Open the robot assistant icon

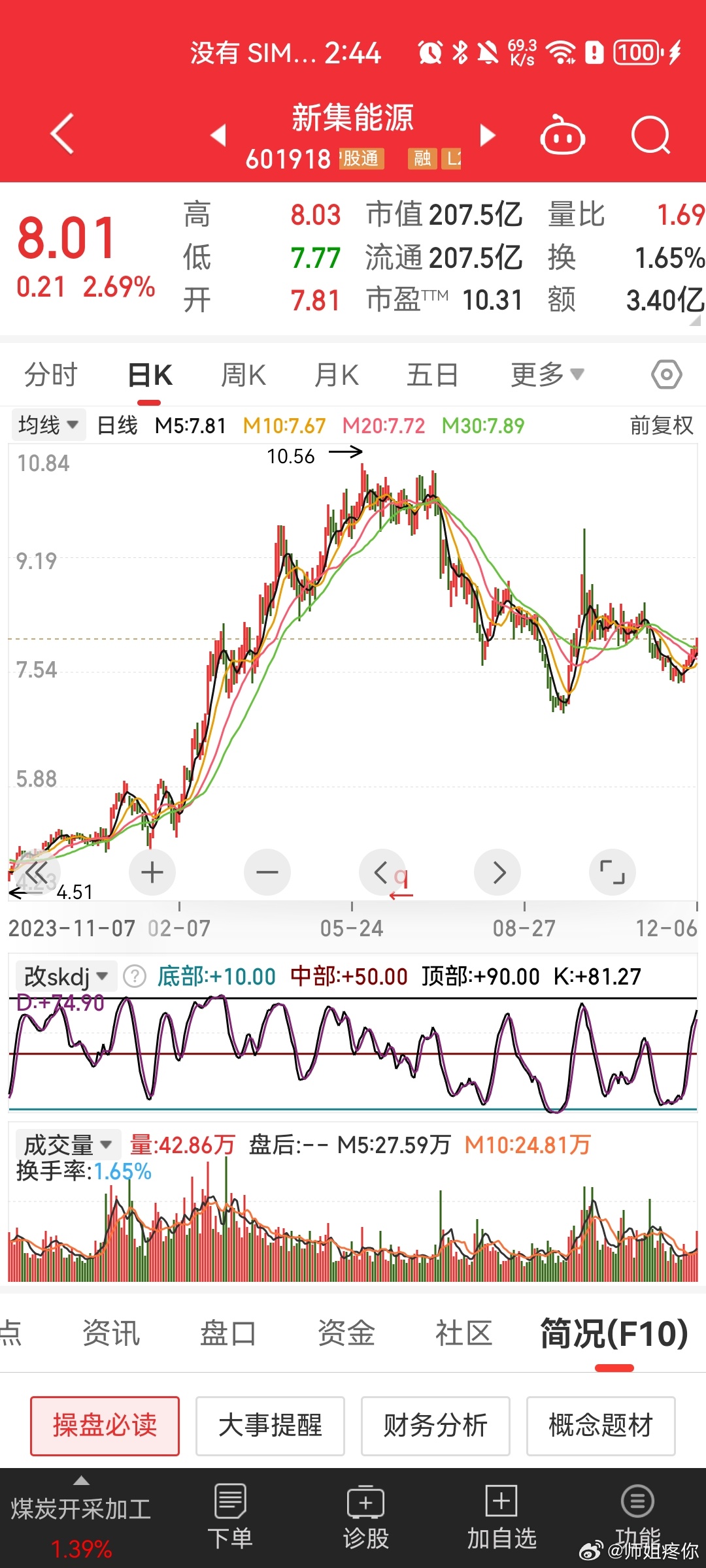(562, 135)
